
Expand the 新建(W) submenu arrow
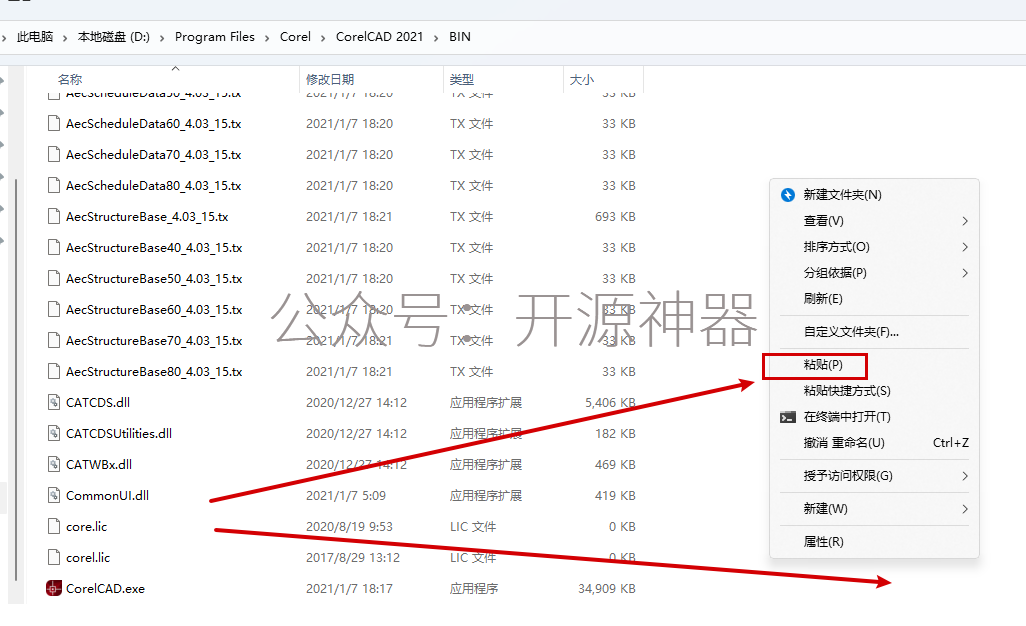964,509
